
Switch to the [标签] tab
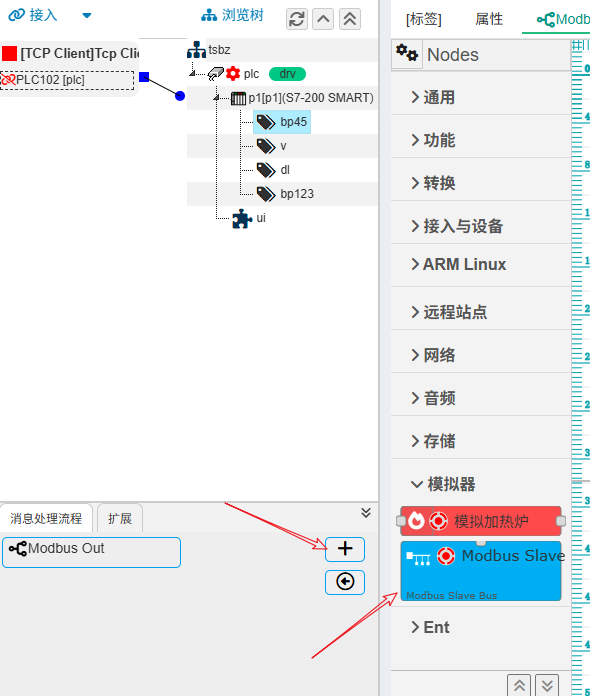click(424, 19)
